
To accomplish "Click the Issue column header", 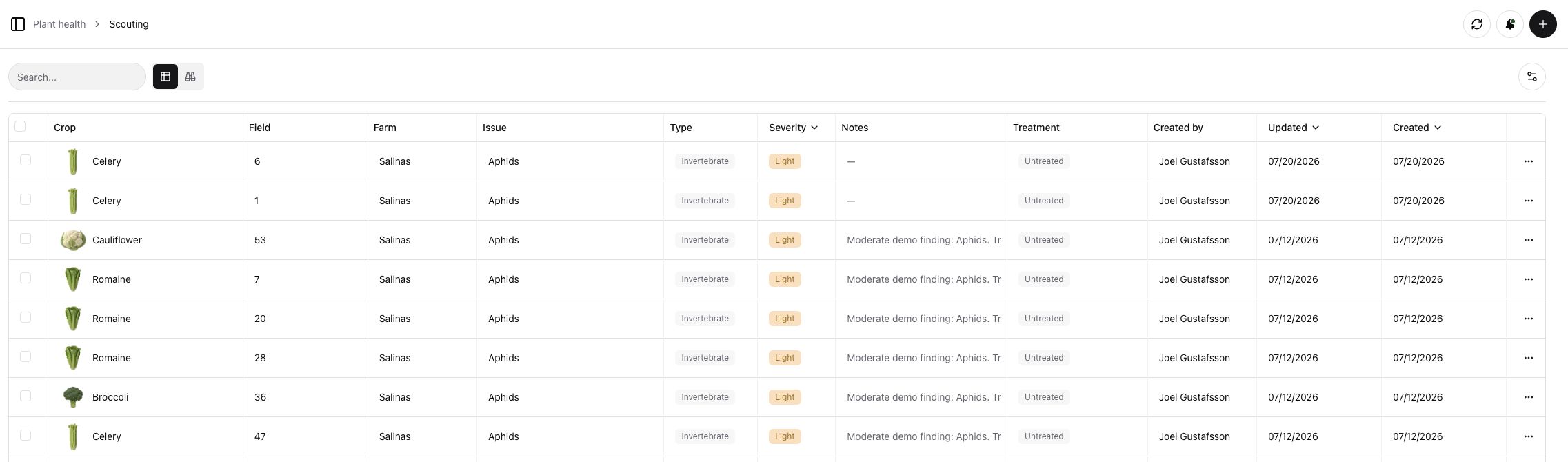I will (494, 128).
